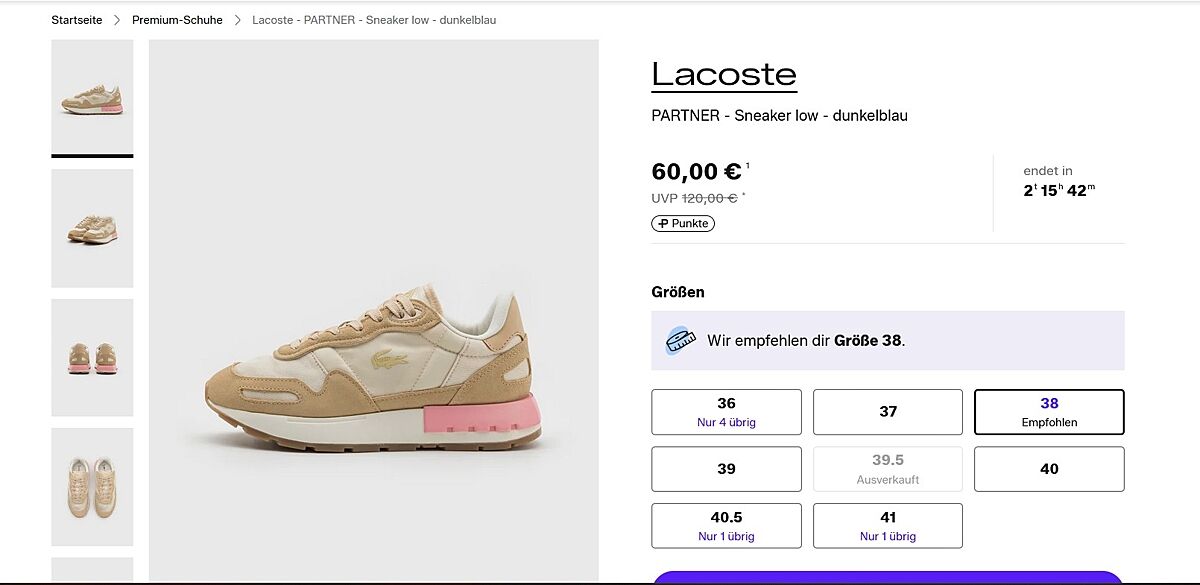Open the Lacoste brand link
Image resolution: width=1200 pixels, height=585 pixels.
click(x=724, y=74)
